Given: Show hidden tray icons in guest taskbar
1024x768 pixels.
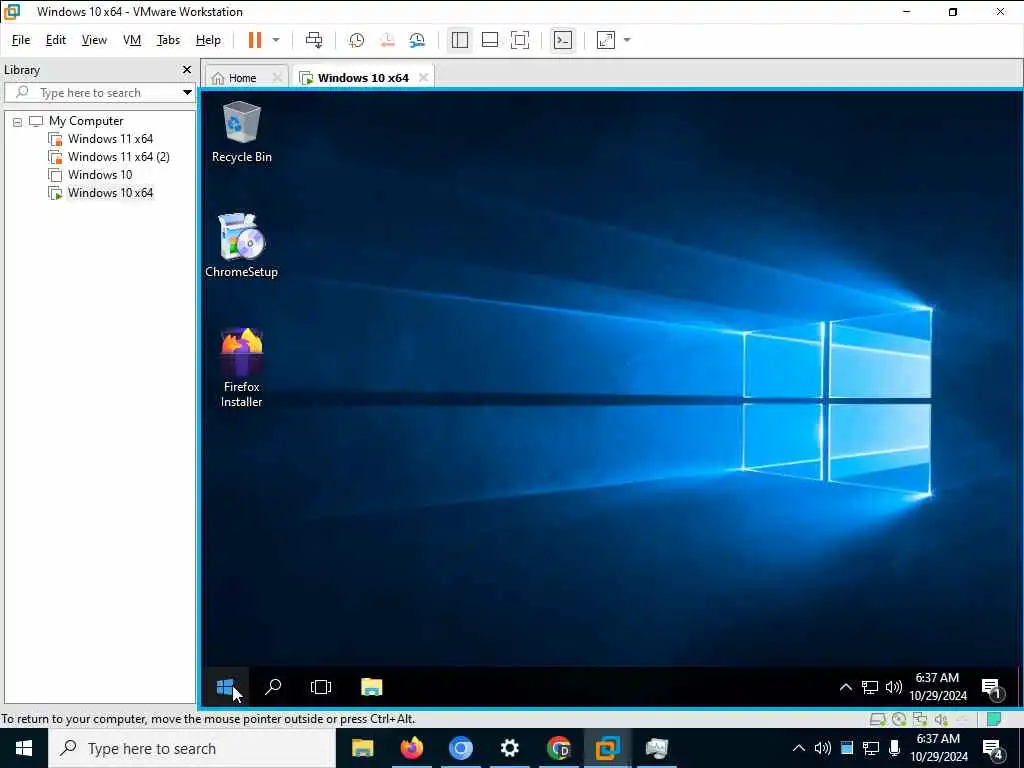Looking at the screenshot, I should (x=845, y=687).
